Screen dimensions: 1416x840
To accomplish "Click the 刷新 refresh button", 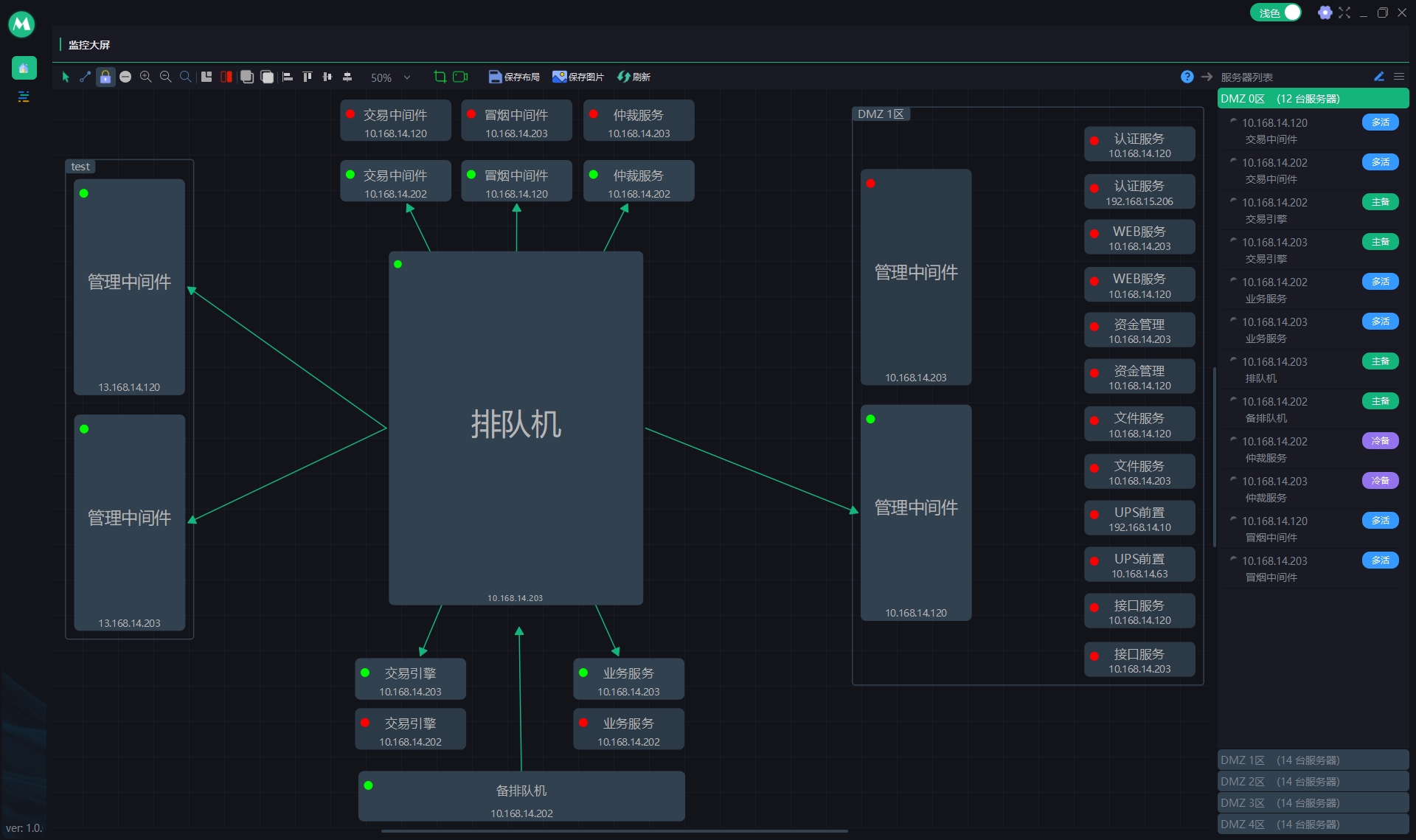I will 634,77.
